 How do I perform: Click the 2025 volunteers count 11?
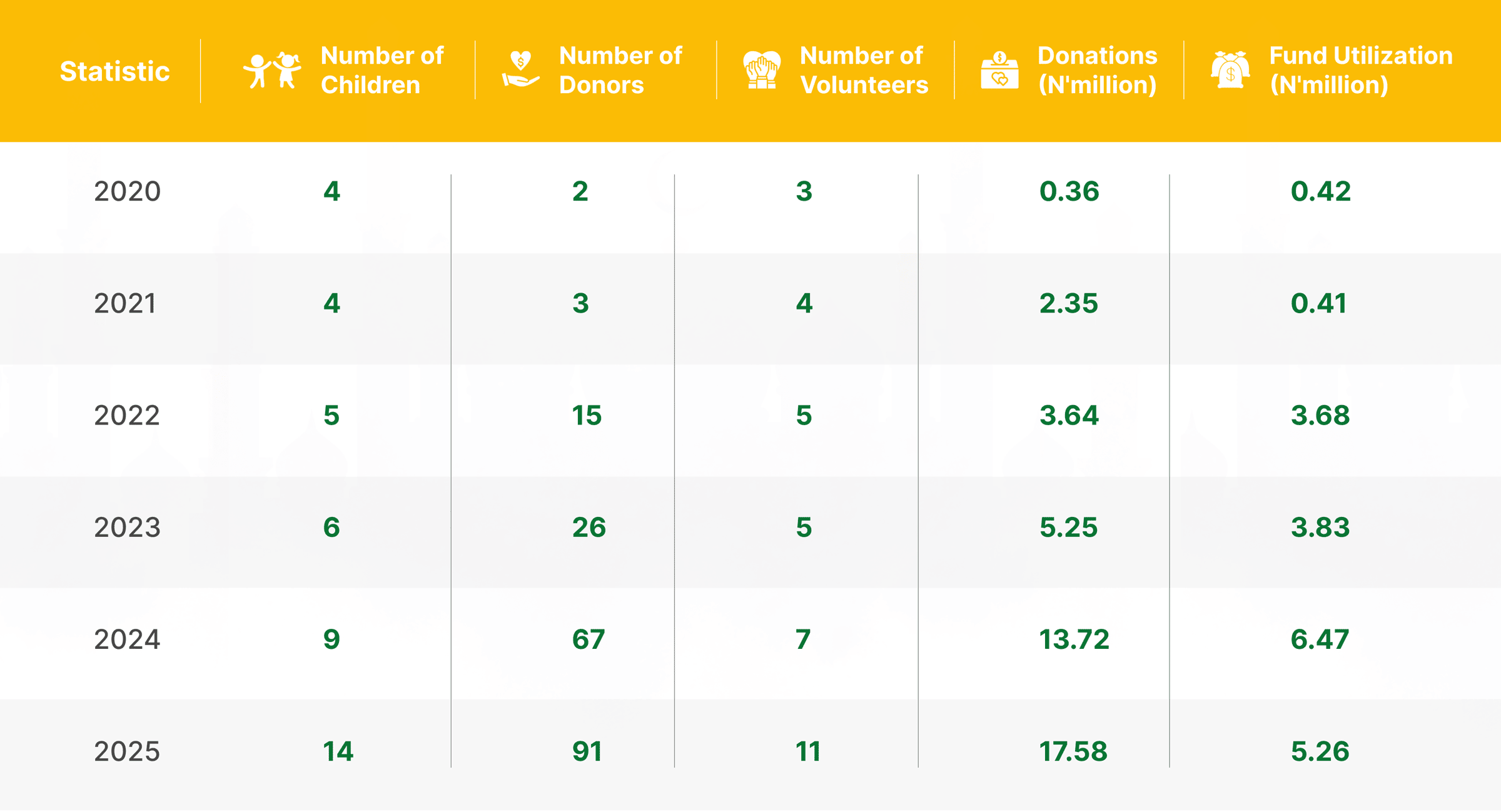[x=807, y=751]
